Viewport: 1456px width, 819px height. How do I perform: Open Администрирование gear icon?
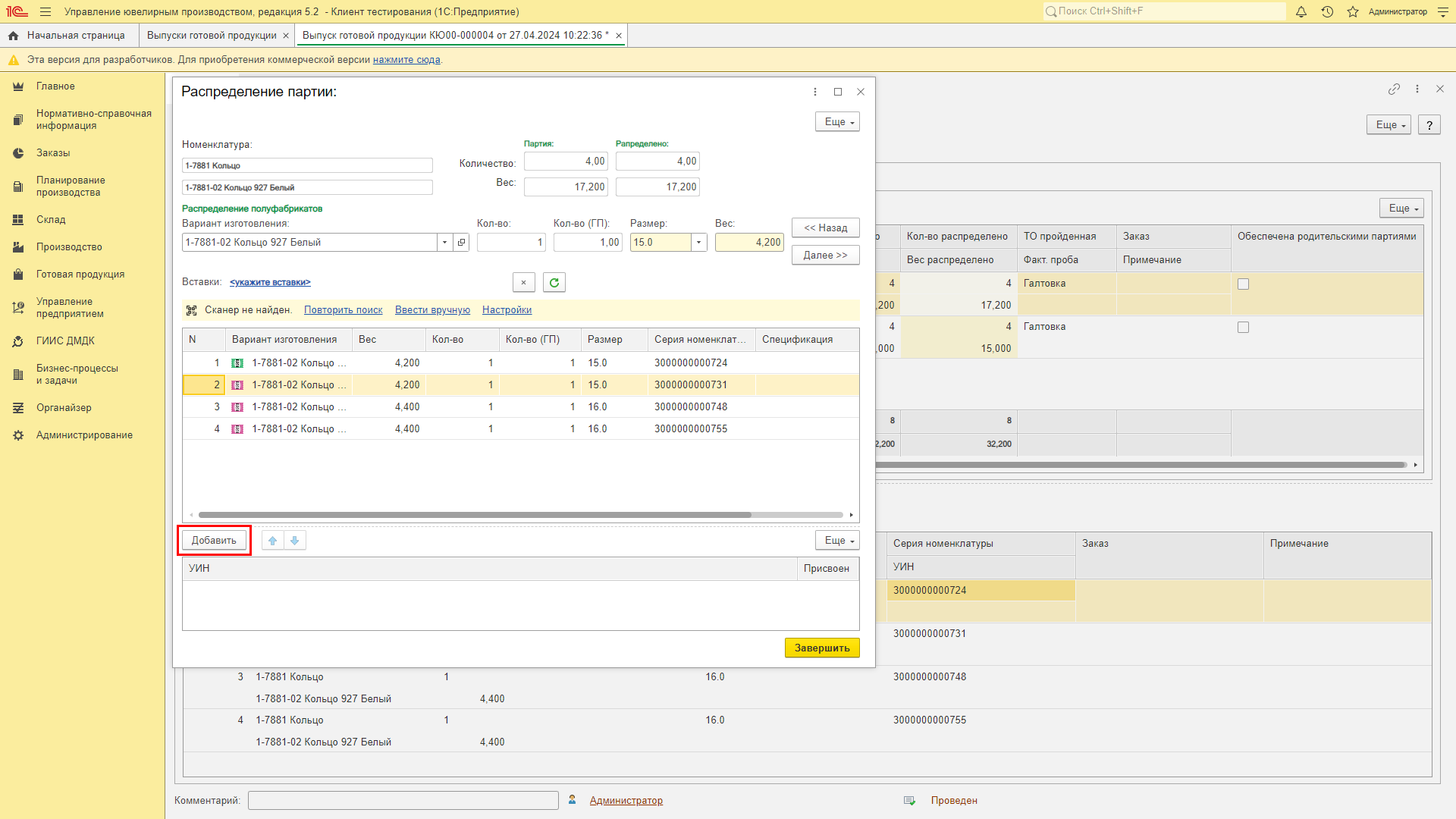18,435
